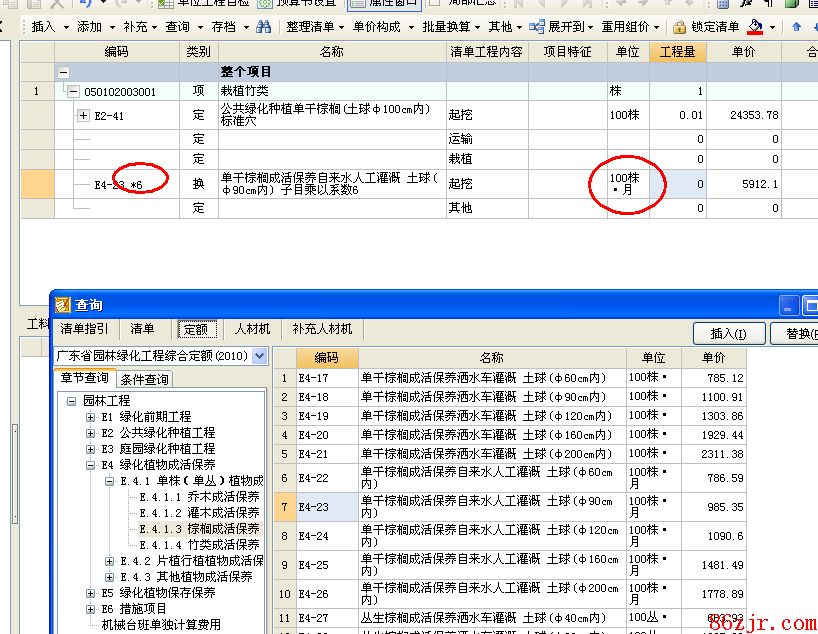Expand the E1 绿化前期工程 tree node

90,417
